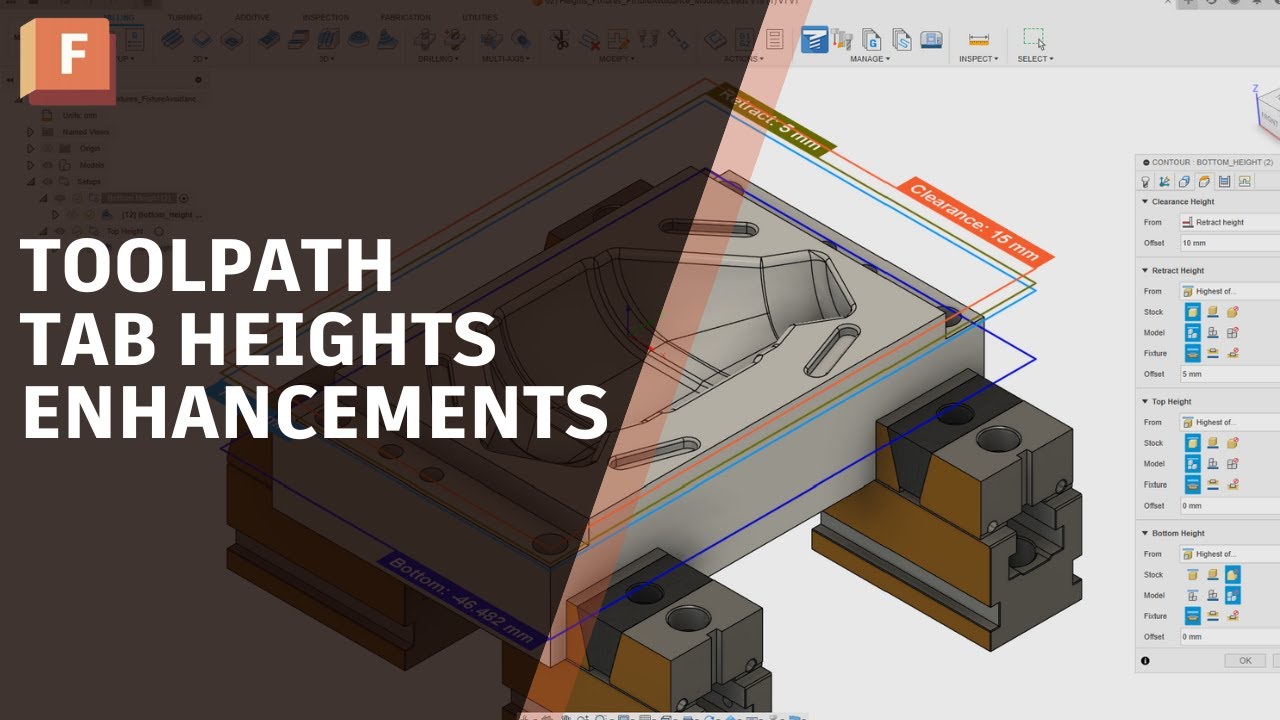Open the Machine Library icon

(x=931, y=40)
